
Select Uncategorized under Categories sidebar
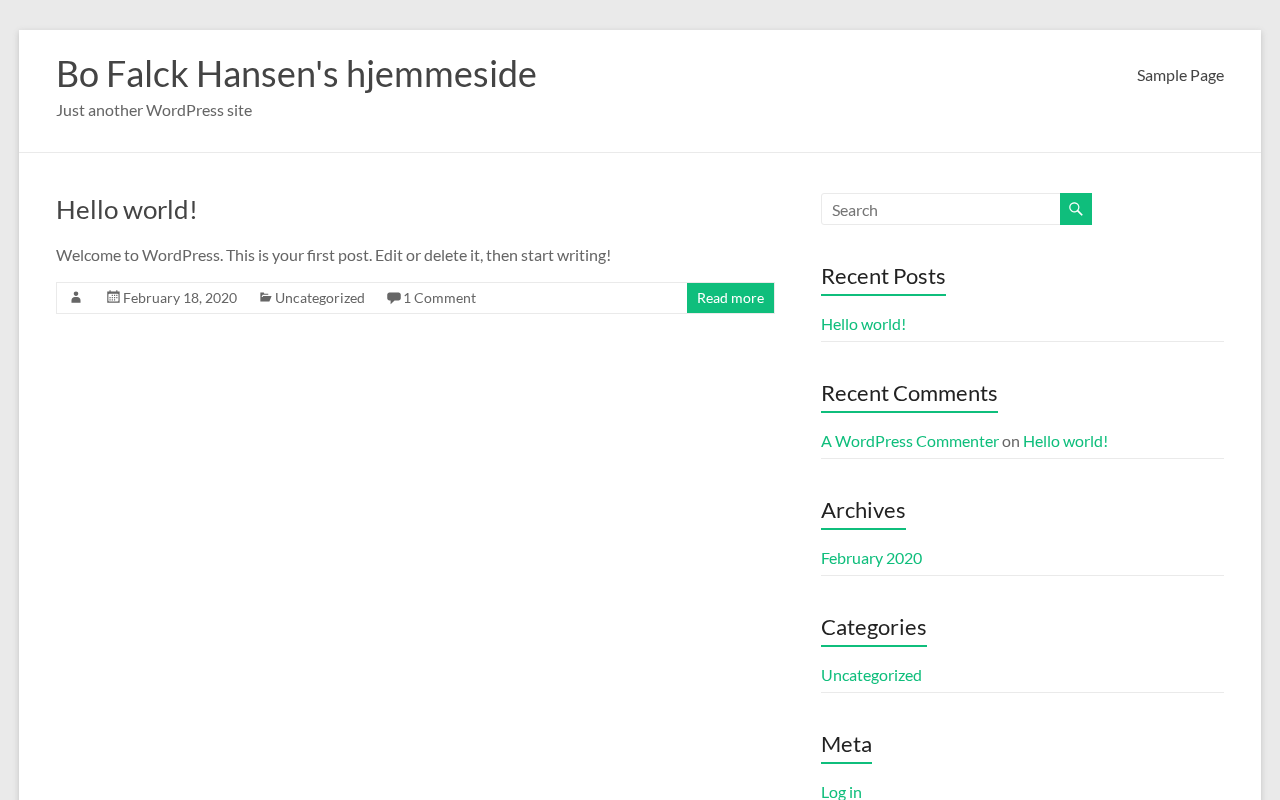871,675
